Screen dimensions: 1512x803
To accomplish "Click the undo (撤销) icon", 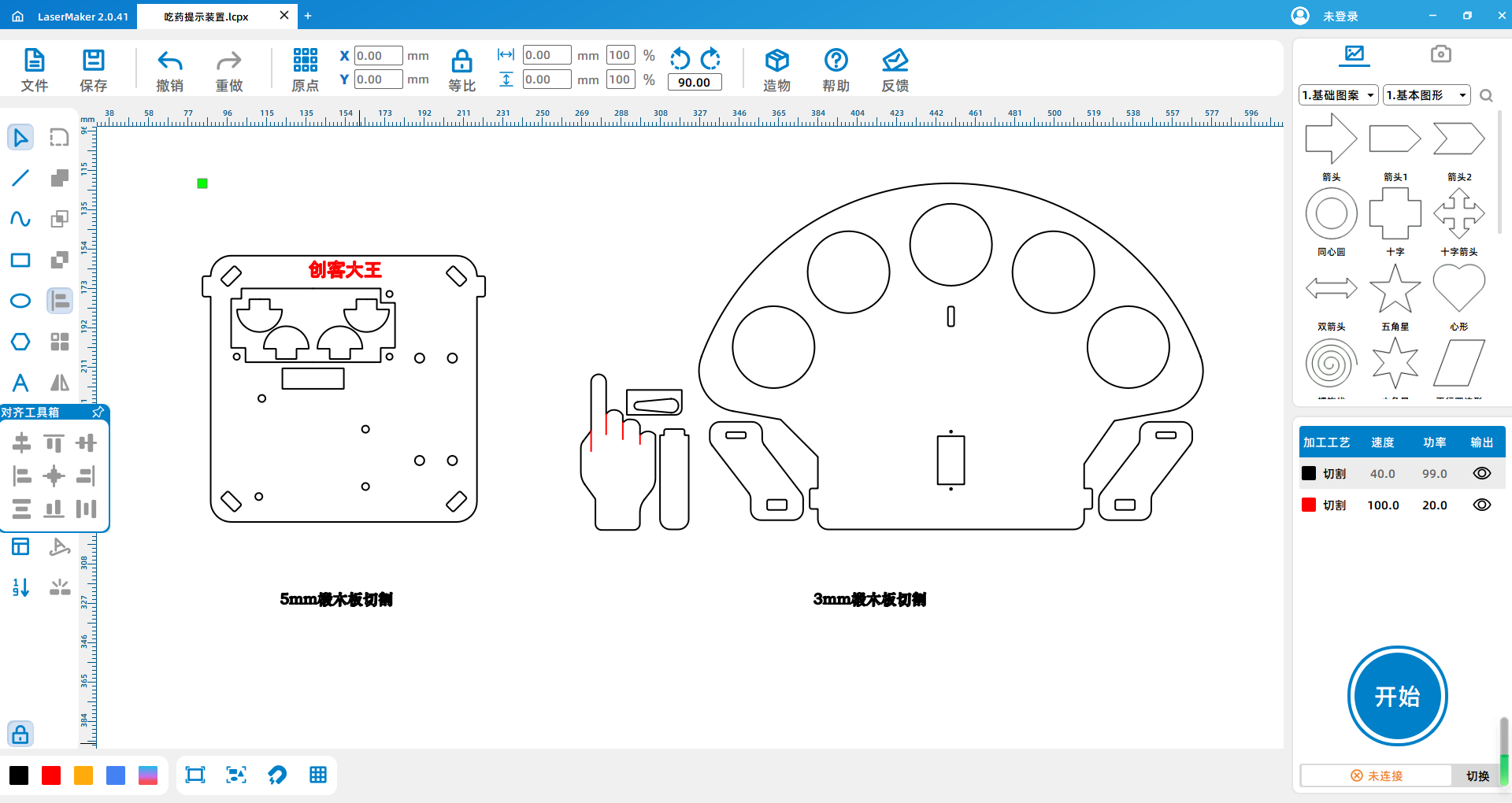I will (x=169, y=61).
